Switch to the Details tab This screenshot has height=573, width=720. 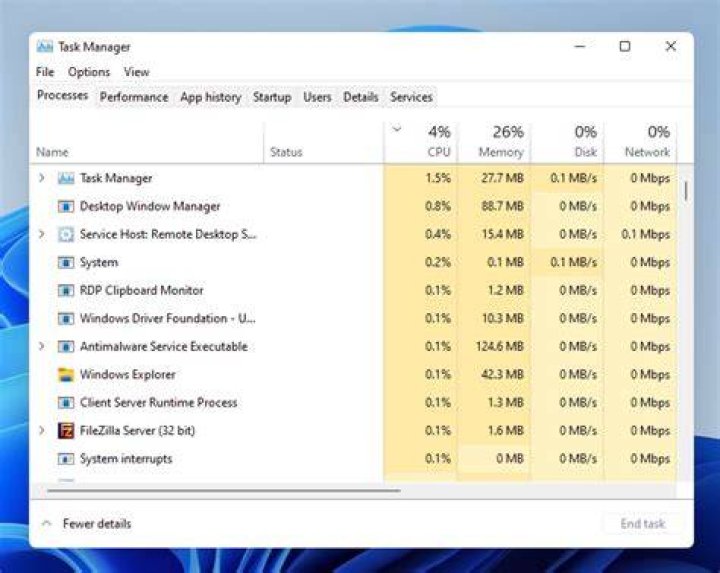tap(361, 97)
